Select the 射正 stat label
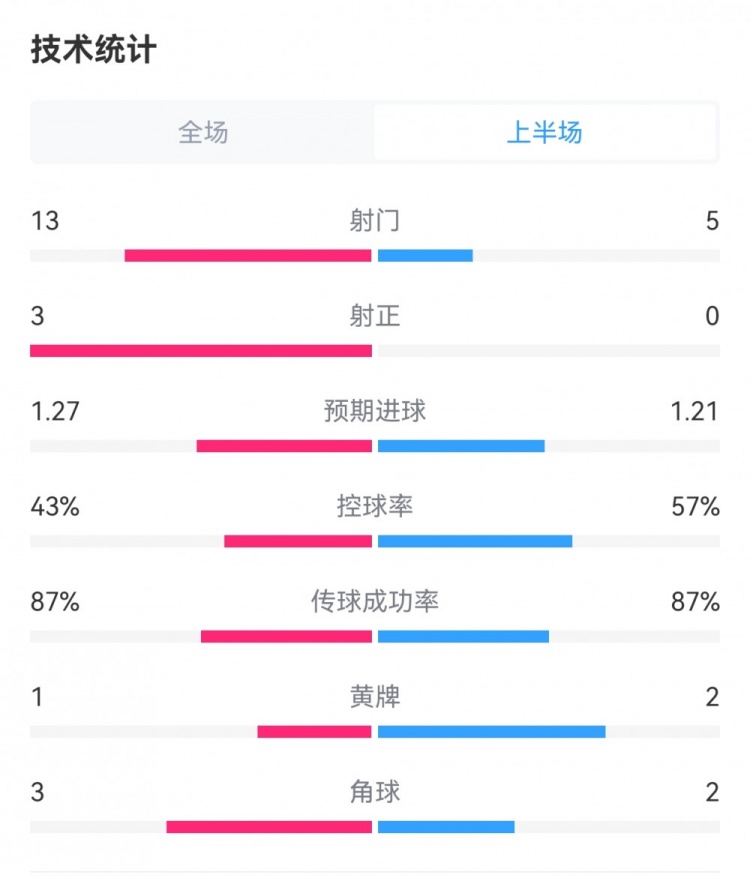The height and width of the screenshot is (878, 750). point(375,317)
